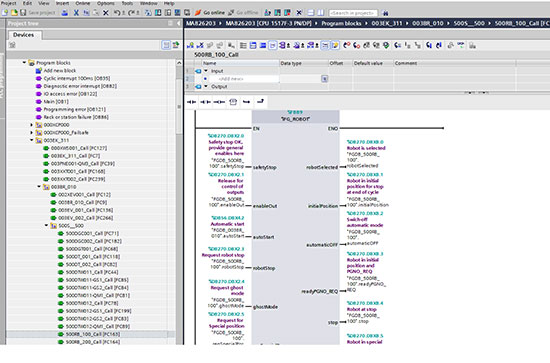
Task: Collapse the 500S__500 folder
Action: 47,226
